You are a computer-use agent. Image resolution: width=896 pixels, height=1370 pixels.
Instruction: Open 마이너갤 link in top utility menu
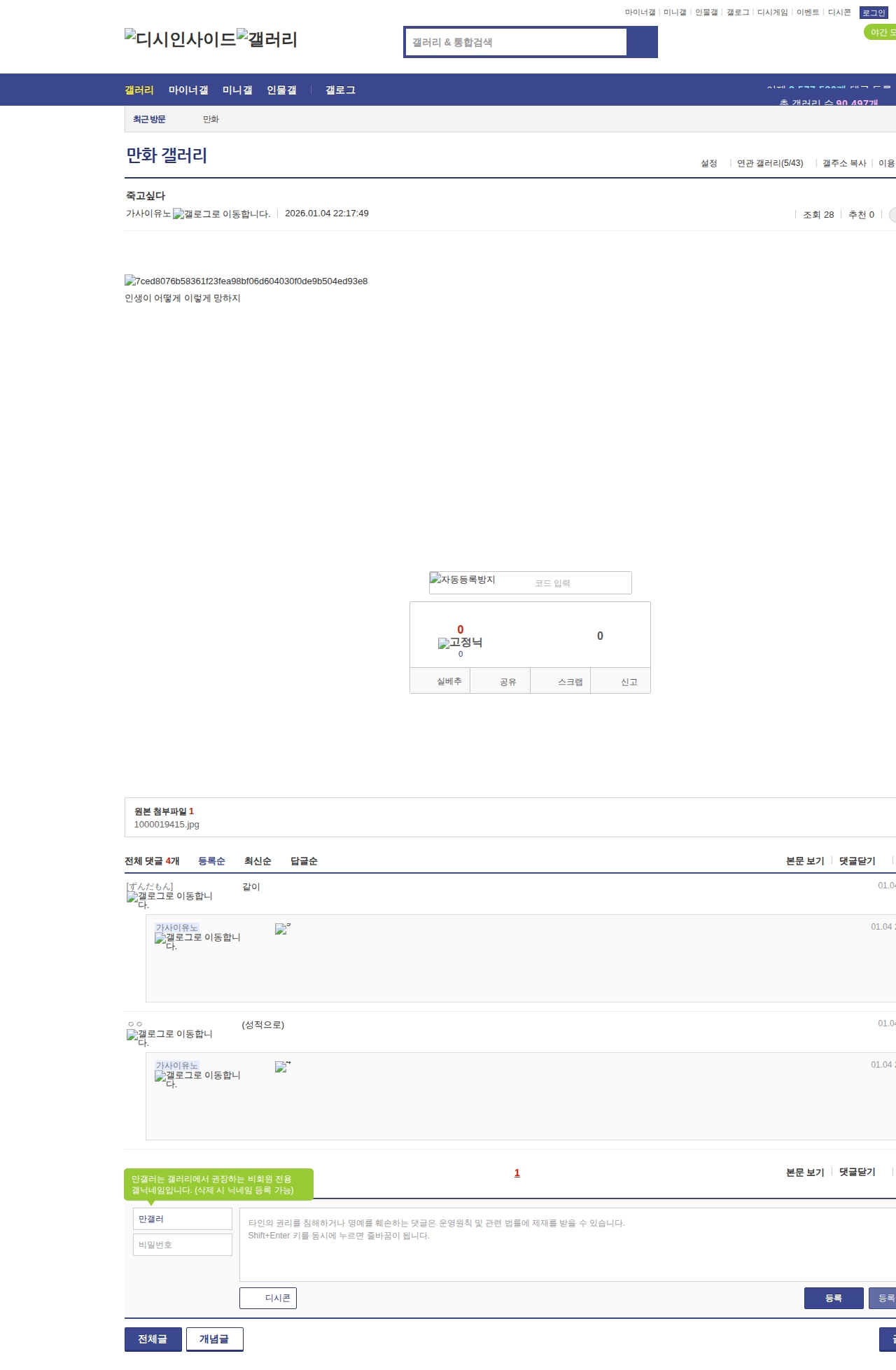(x=640, y=12)
